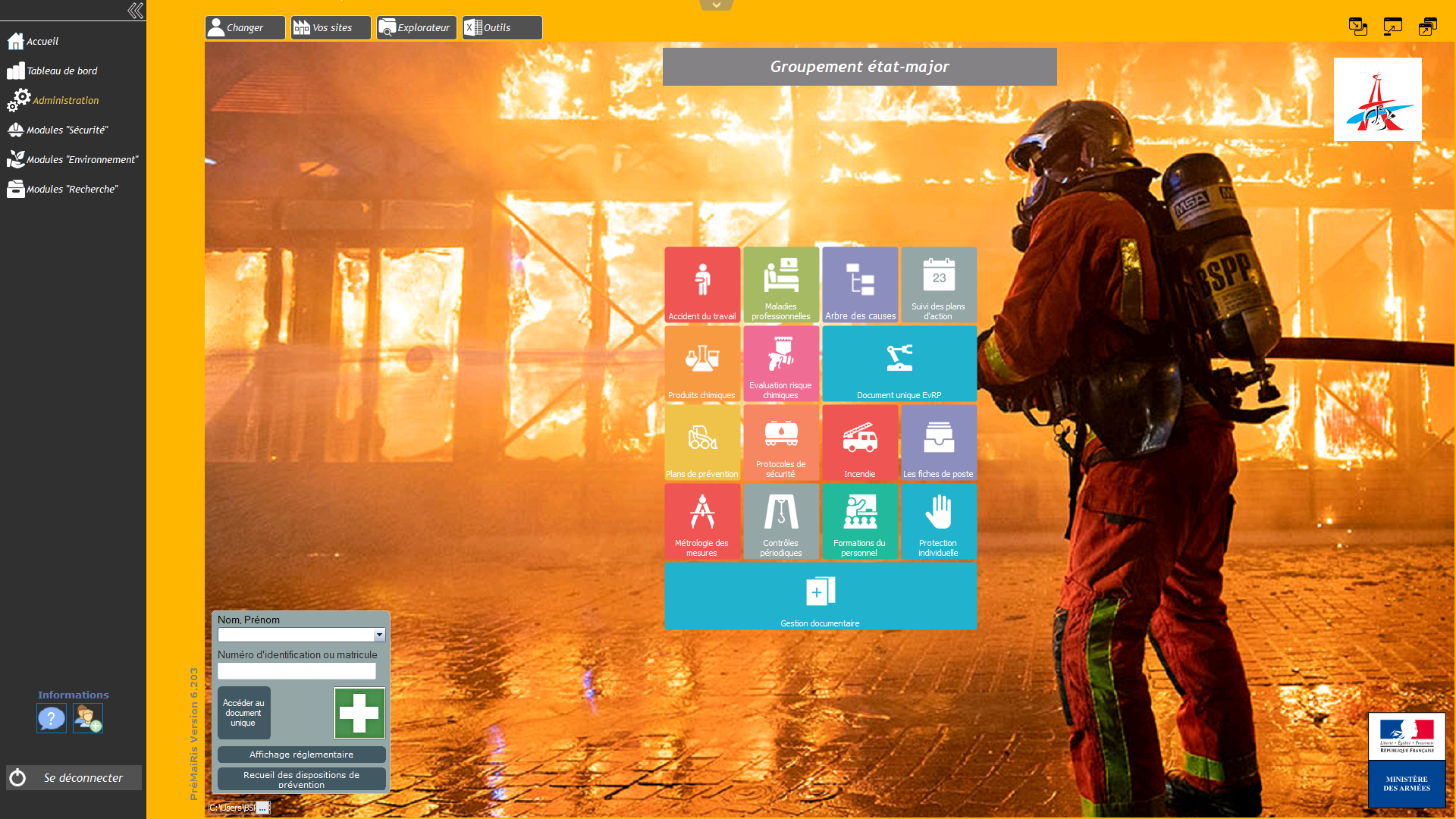The width and height of the screenshot is (1456, 819).
Task: Click Accéder au document unique button
Action: coord(243,713)
